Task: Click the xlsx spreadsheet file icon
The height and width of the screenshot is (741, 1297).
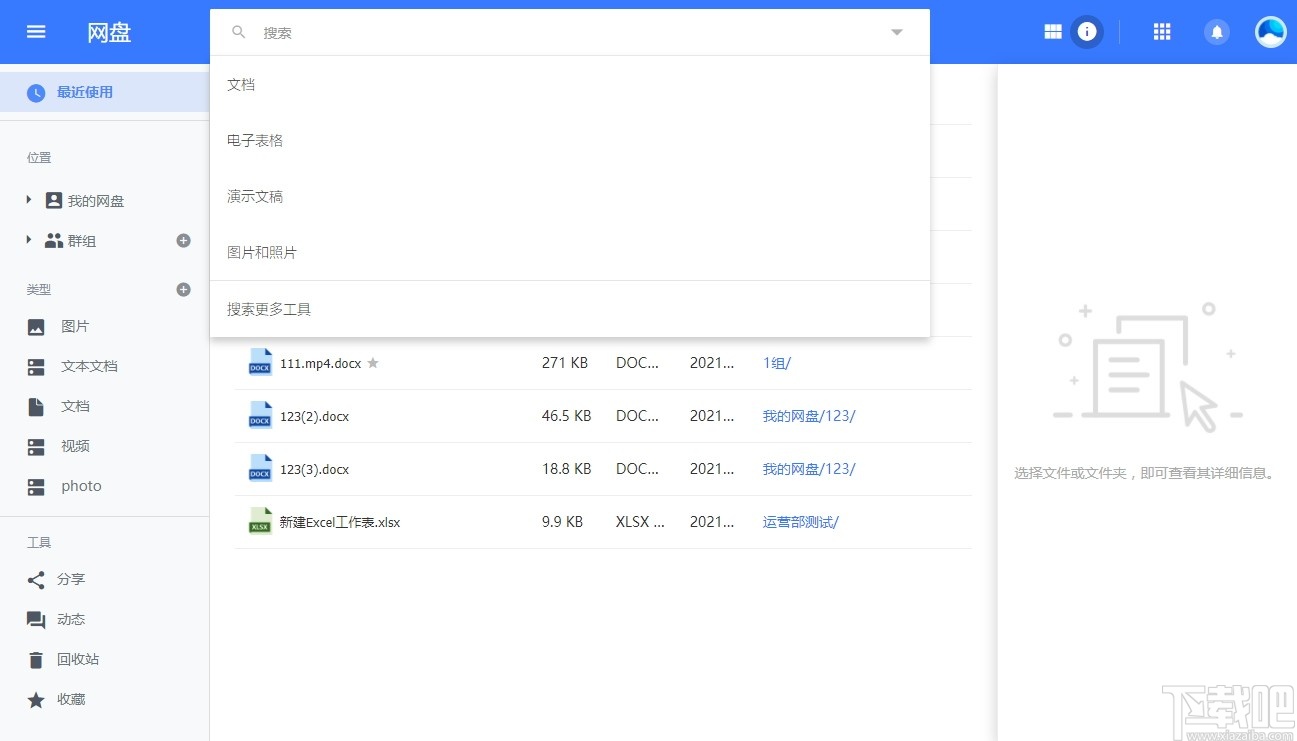Action: 260,521
